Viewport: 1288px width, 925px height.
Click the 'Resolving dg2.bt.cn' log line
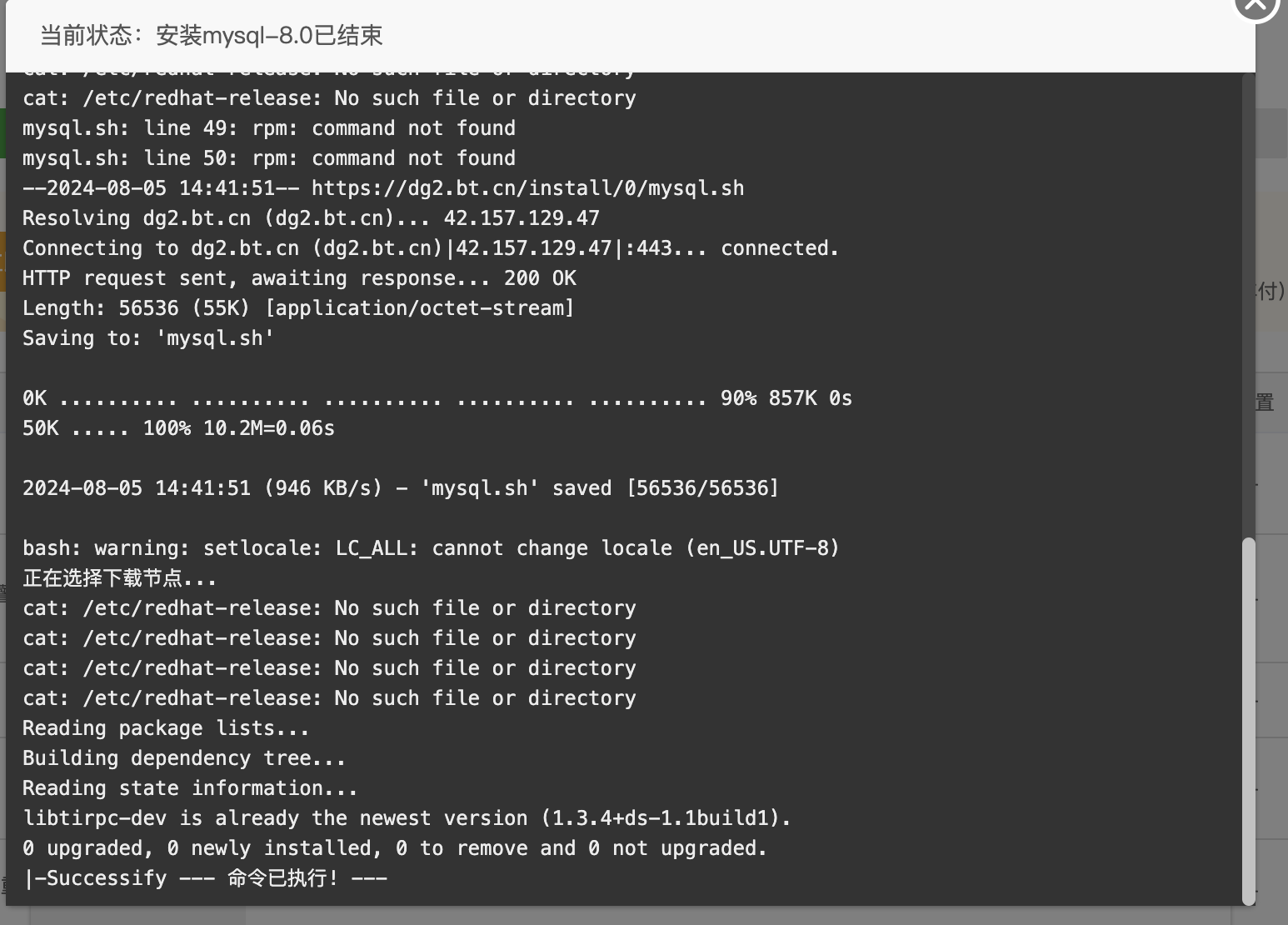[311, 218]
